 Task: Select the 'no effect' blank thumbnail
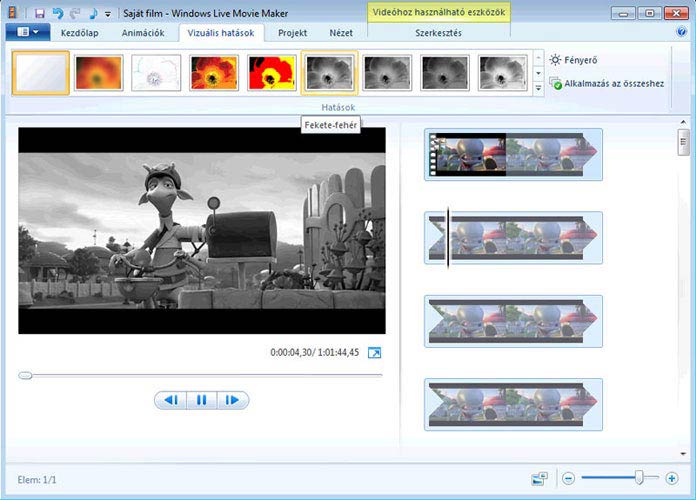[x=41, y=73]
